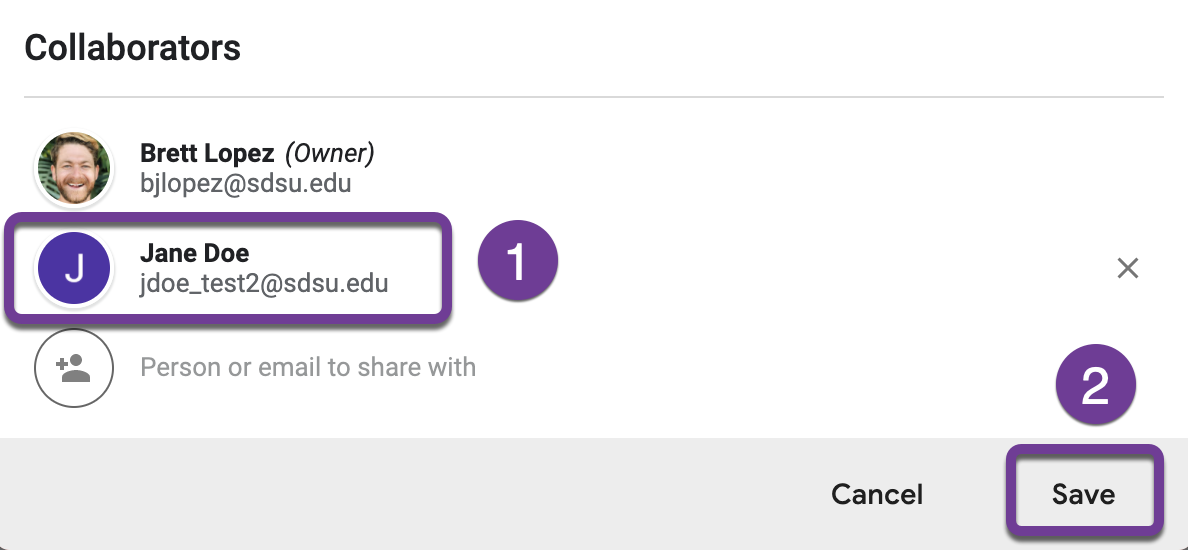Viewport: 1188px width, 550px height.
Task: Click the add person icon
Action: pyautogui.click(x=73, y=368)
